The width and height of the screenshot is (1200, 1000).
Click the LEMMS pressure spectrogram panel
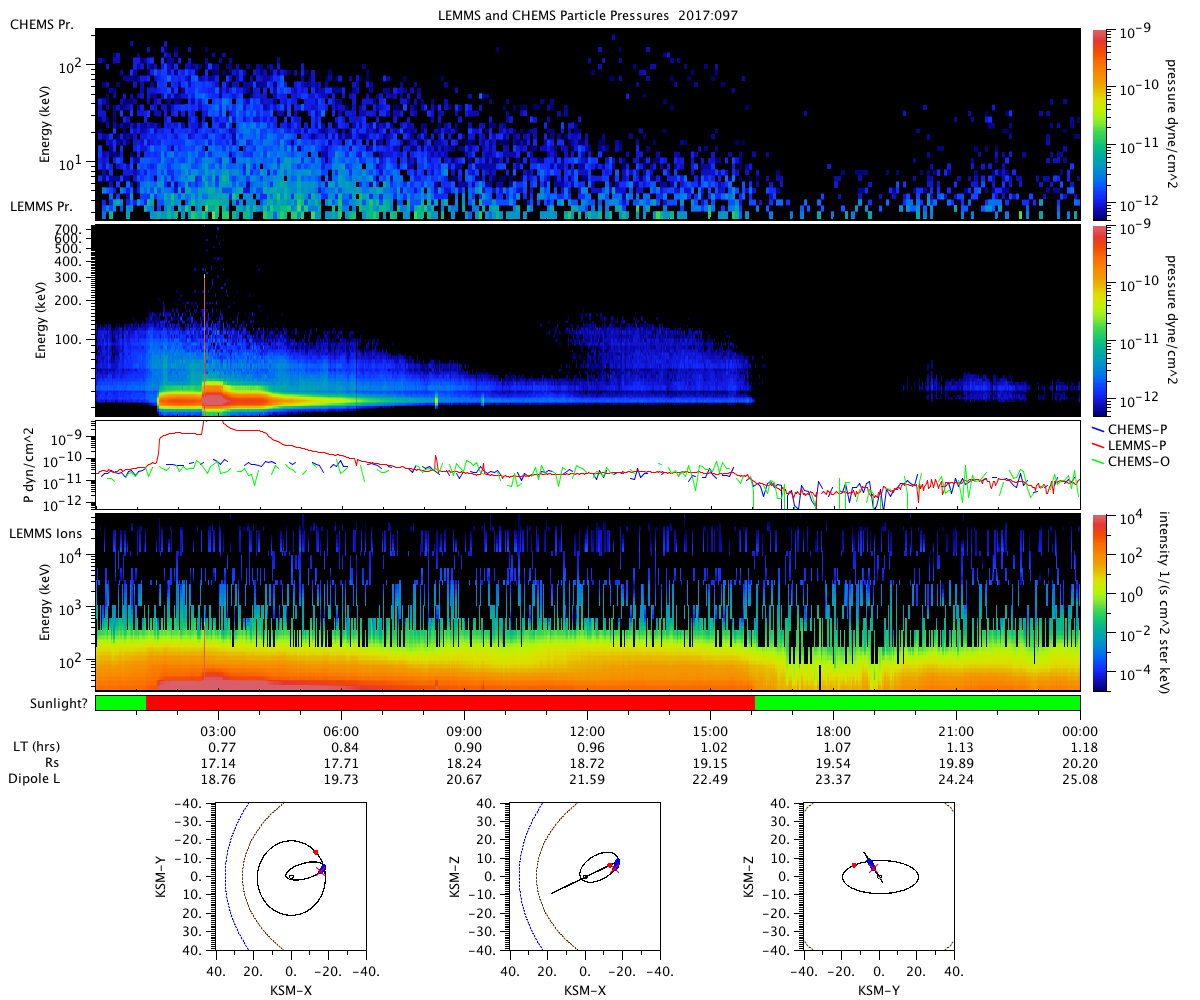click(x=587, y=321)
